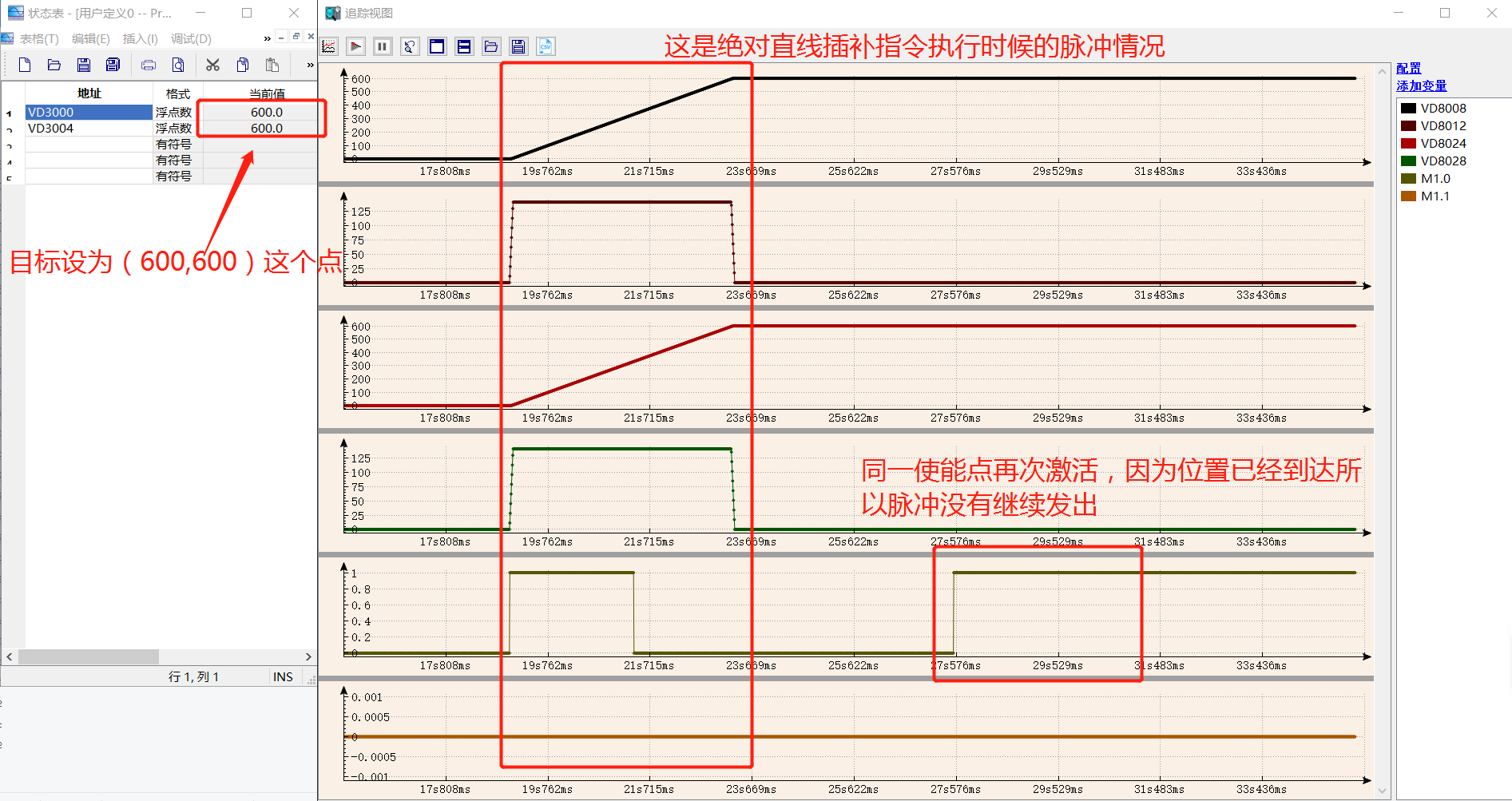Click the Copy icon in status table toolbar
Viewport: 1512px width, 801px height.
coord(243,65)
